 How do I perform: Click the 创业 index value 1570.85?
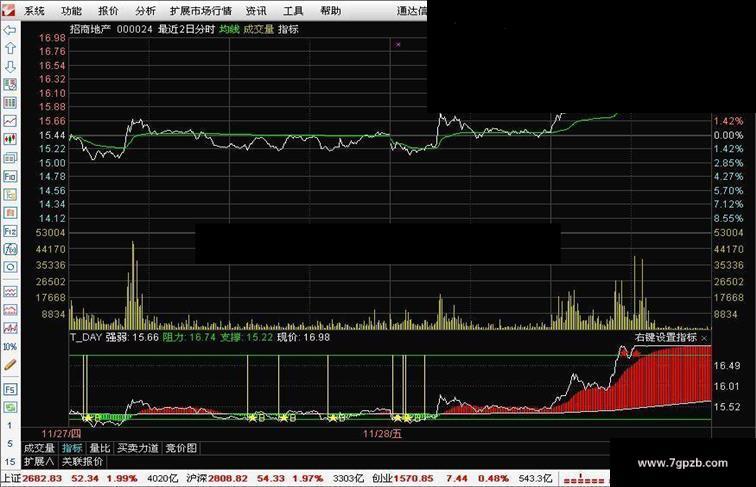[413, 479]
